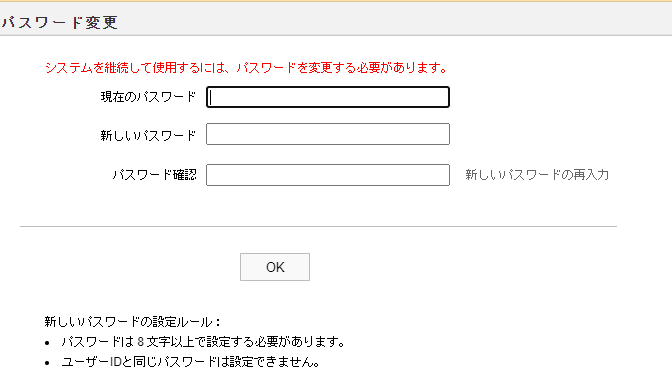This screenshot has height=392, width=672.
Task: Click the 新しいパスワードの再入力 hint text
Action: pyautogui.click(x=537, y=175)
